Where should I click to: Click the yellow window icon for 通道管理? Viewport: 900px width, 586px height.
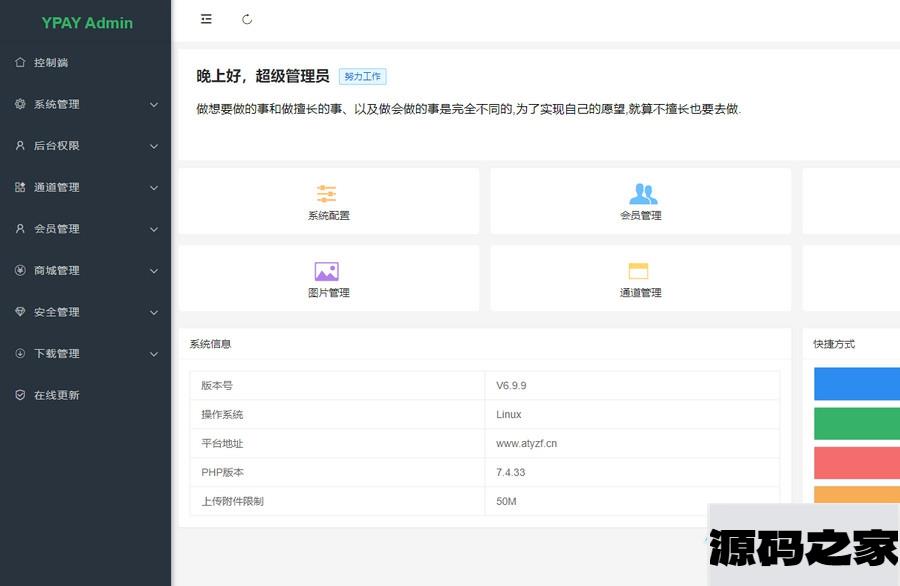tap(638, 270)
